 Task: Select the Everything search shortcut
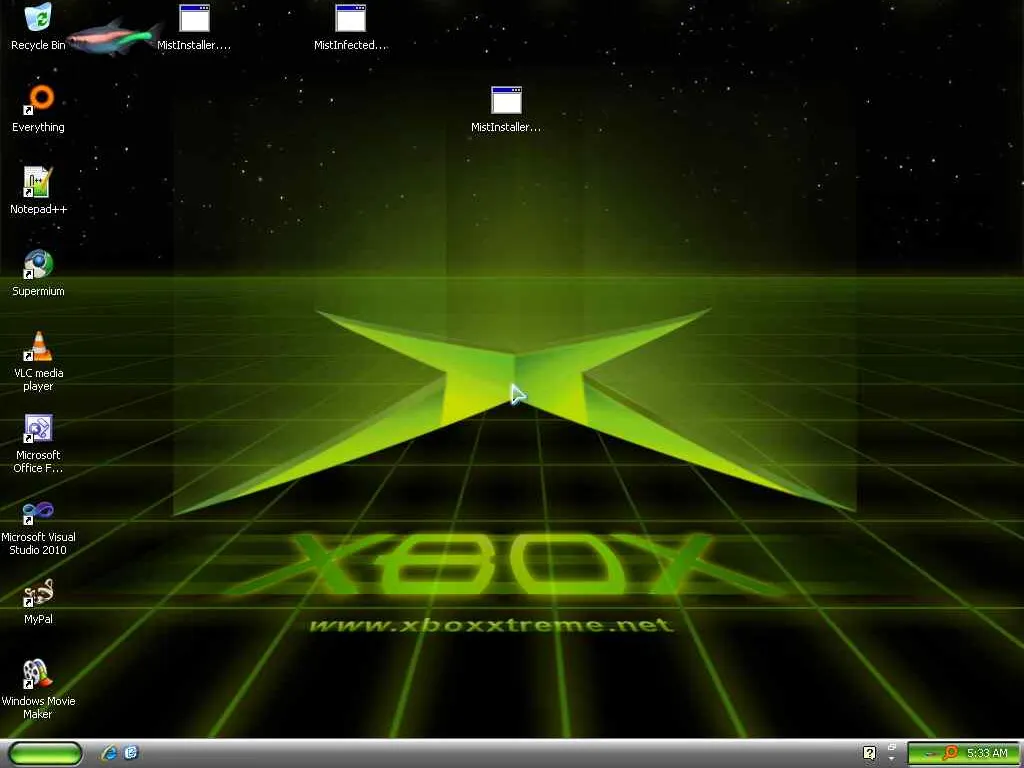click(38, 109)
